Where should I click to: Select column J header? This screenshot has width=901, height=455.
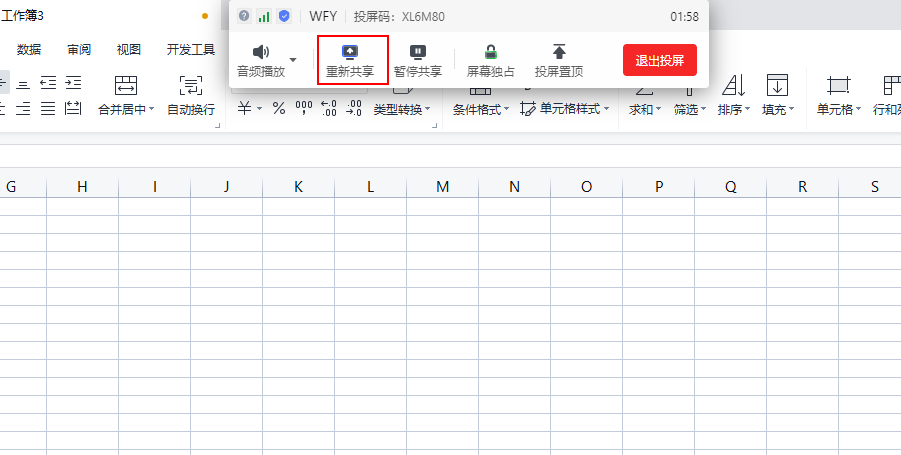(226, 187)
